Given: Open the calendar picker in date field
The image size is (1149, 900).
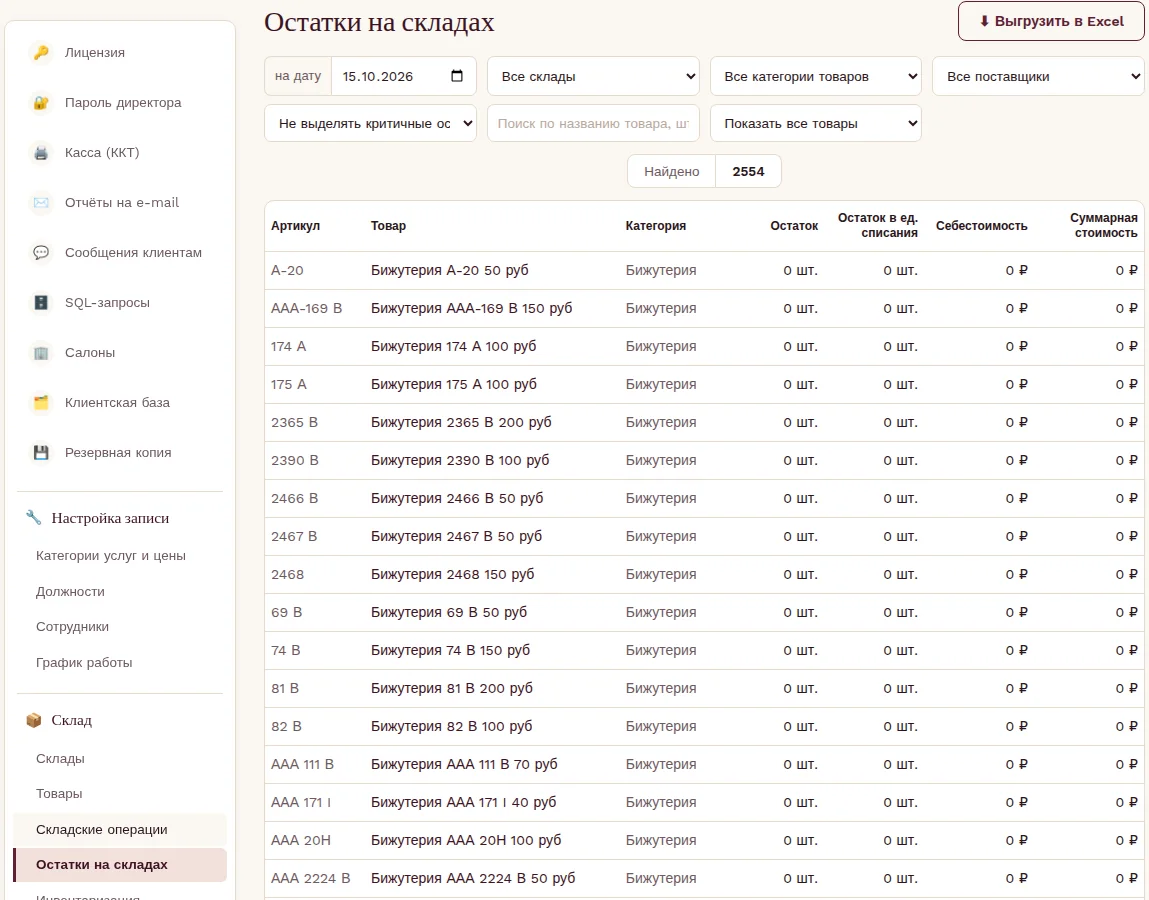Looking at the screenshot, I should pos(457,76).
